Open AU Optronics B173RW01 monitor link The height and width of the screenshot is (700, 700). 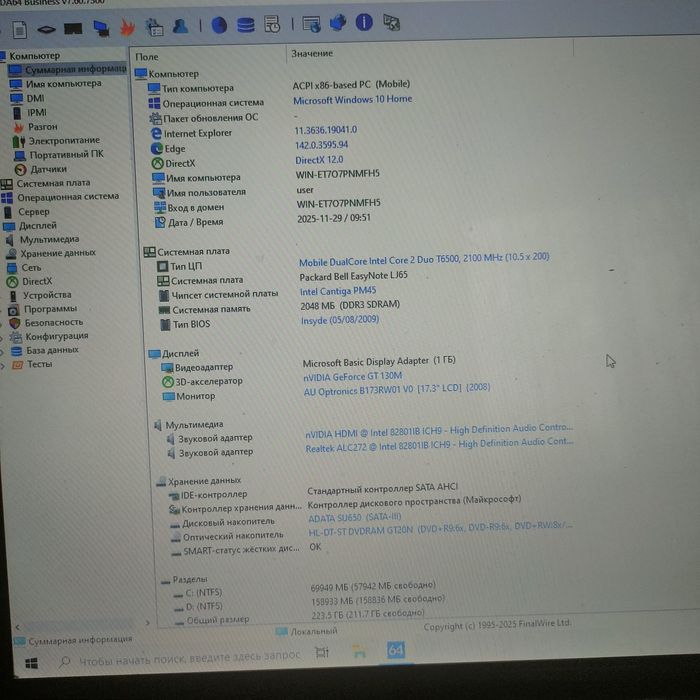pyautogui.click(x=397, y=389)
